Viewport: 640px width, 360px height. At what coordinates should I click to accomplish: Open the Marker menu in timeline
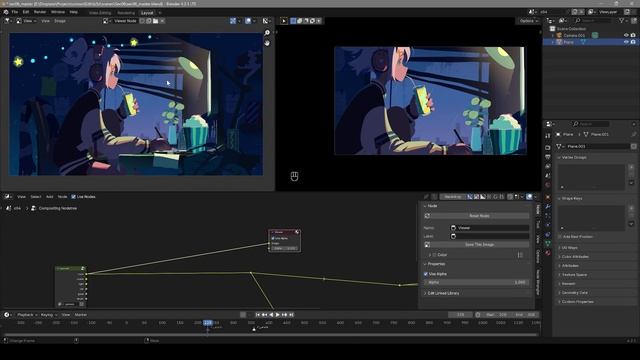tap(81, 315)
